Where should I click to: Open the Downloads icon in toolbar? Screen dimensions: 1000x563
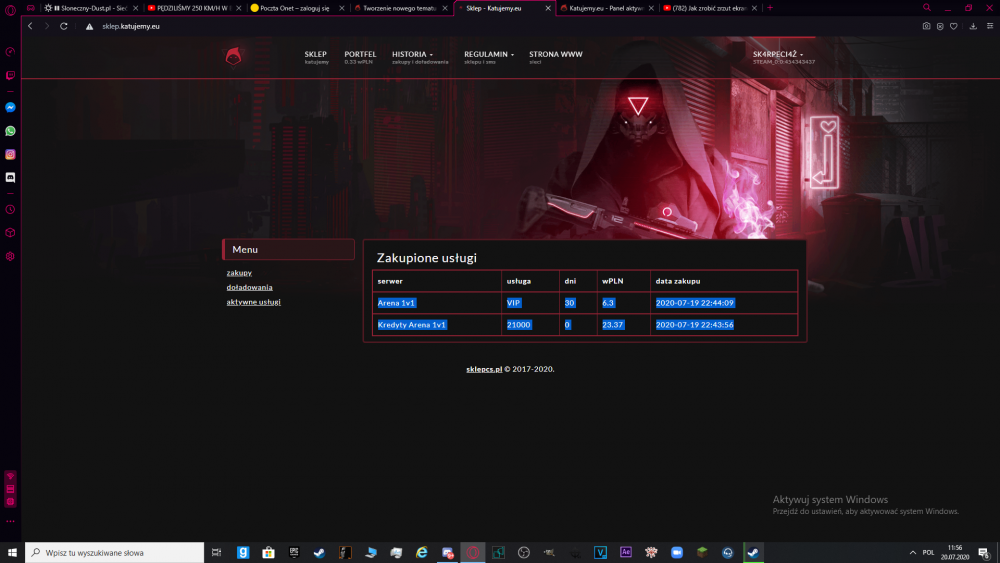click(x=973, y=26)
